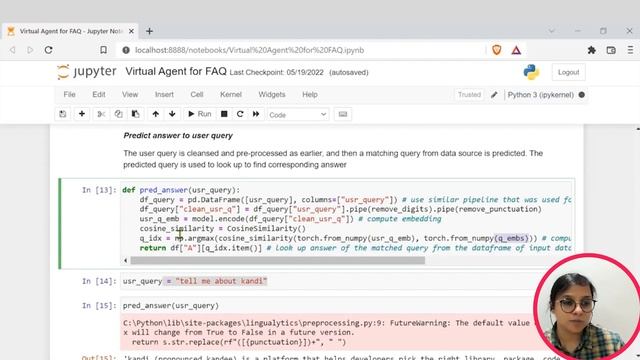Interrupt the kernel with stop icon
Image resolution: width=640 pixels, height=360 pixels.
(224, 114)
